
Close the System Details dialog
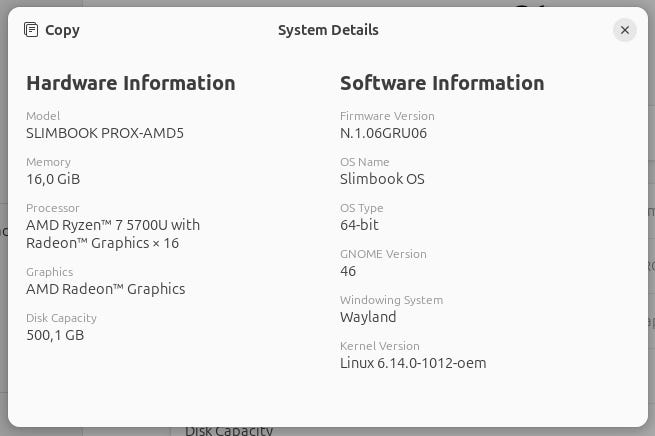(625, 30)
